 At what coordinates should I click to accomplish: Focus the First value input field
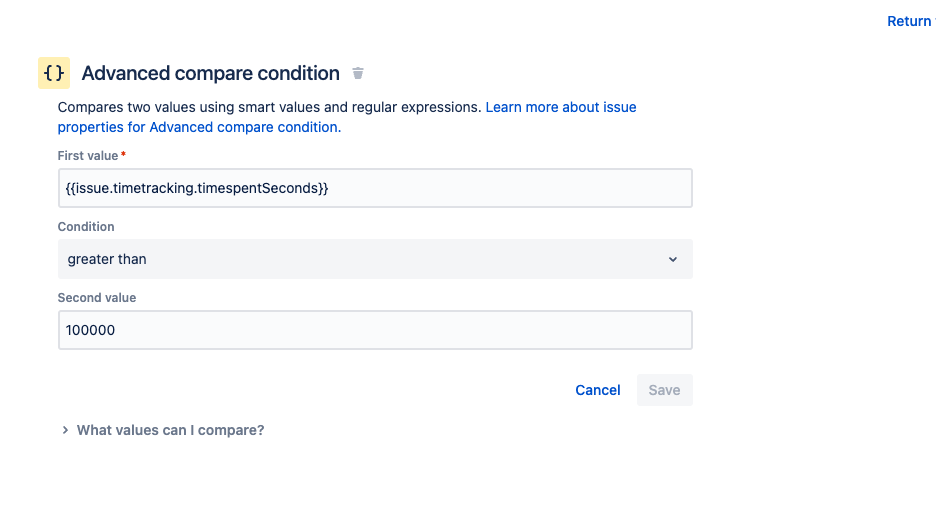point(375,188)
